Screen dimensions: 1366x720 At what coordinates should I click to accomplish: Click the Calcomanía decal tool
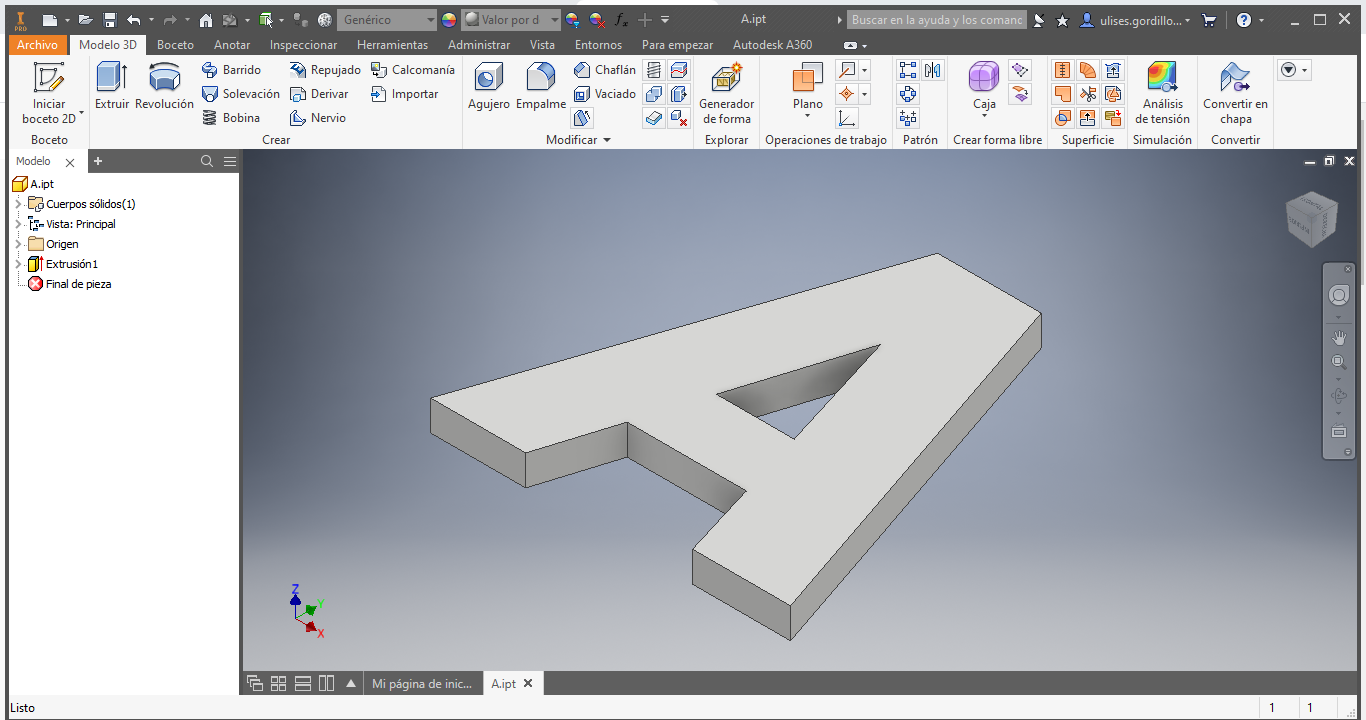[x=412, y=70]
